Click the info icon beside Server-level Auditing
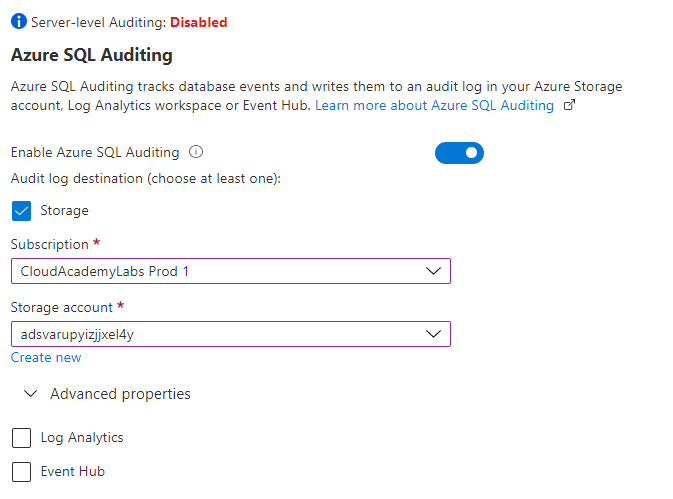 18,21
